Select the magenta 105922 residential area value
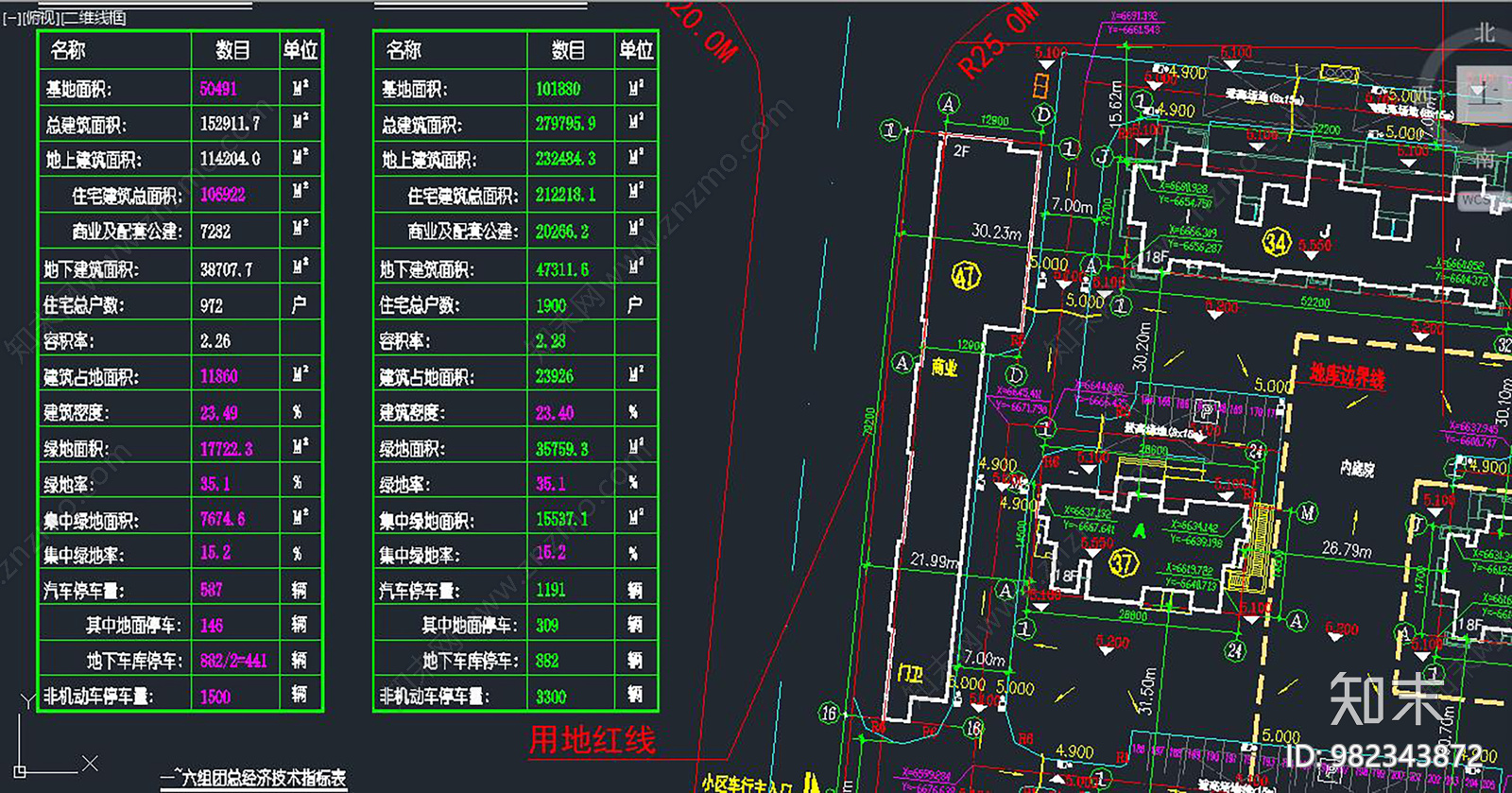Image resolution: width=1512 pixels, height=793 pixels. 223,195
